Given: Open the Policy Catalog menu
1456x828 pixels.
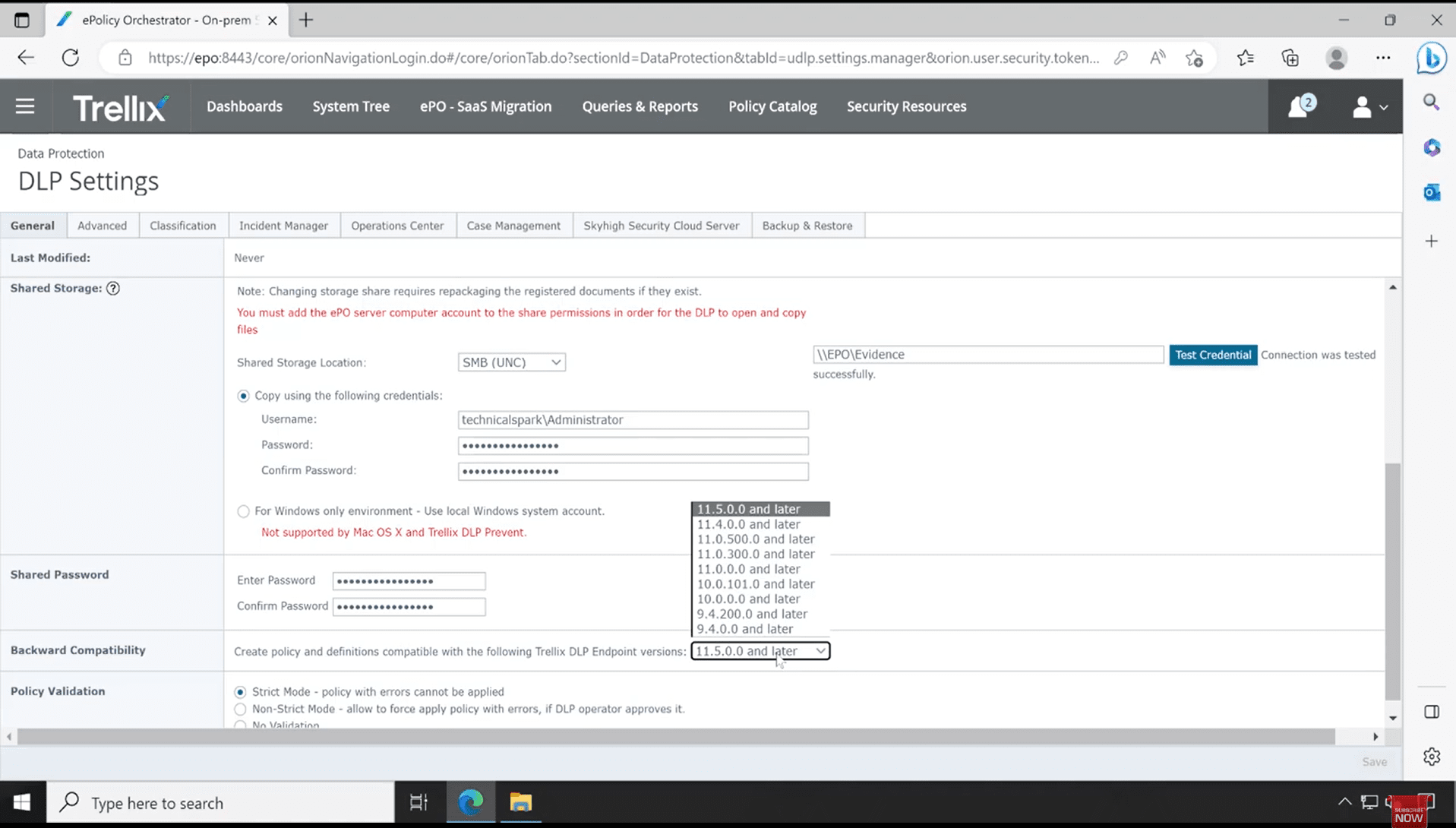Looking at the screenshot, I should (x=772, y=106).
